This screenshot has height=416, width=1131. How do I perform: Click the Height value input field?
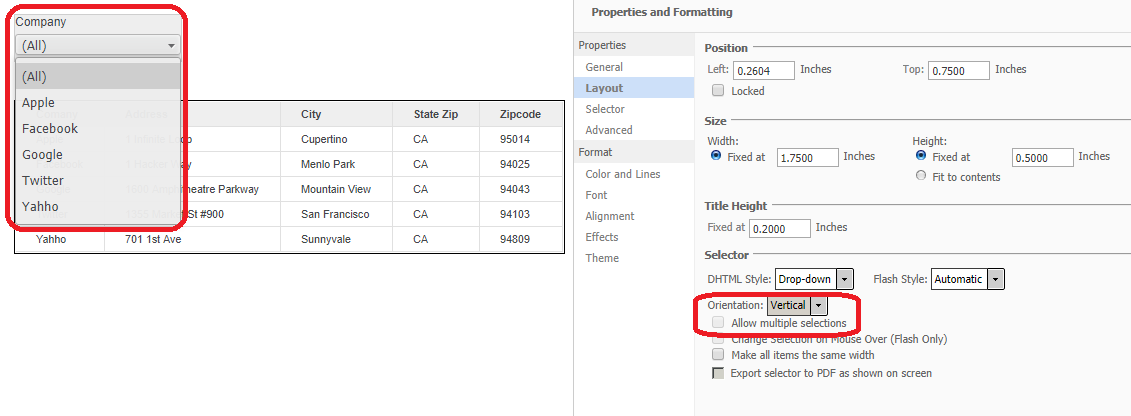[1042, 157]
